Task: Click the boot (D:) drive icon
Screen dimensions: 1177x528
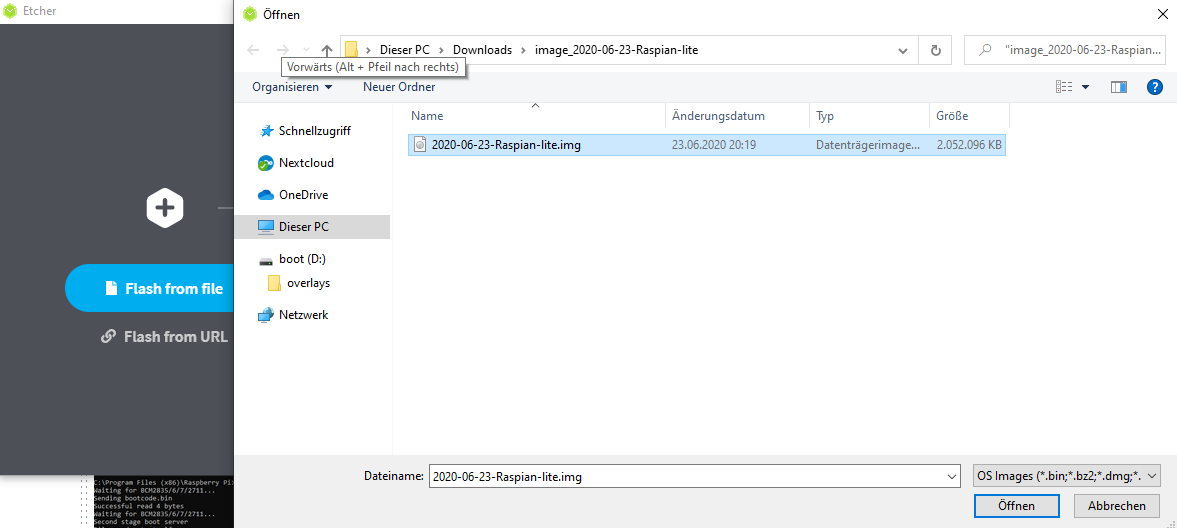Action: [266, 260]
